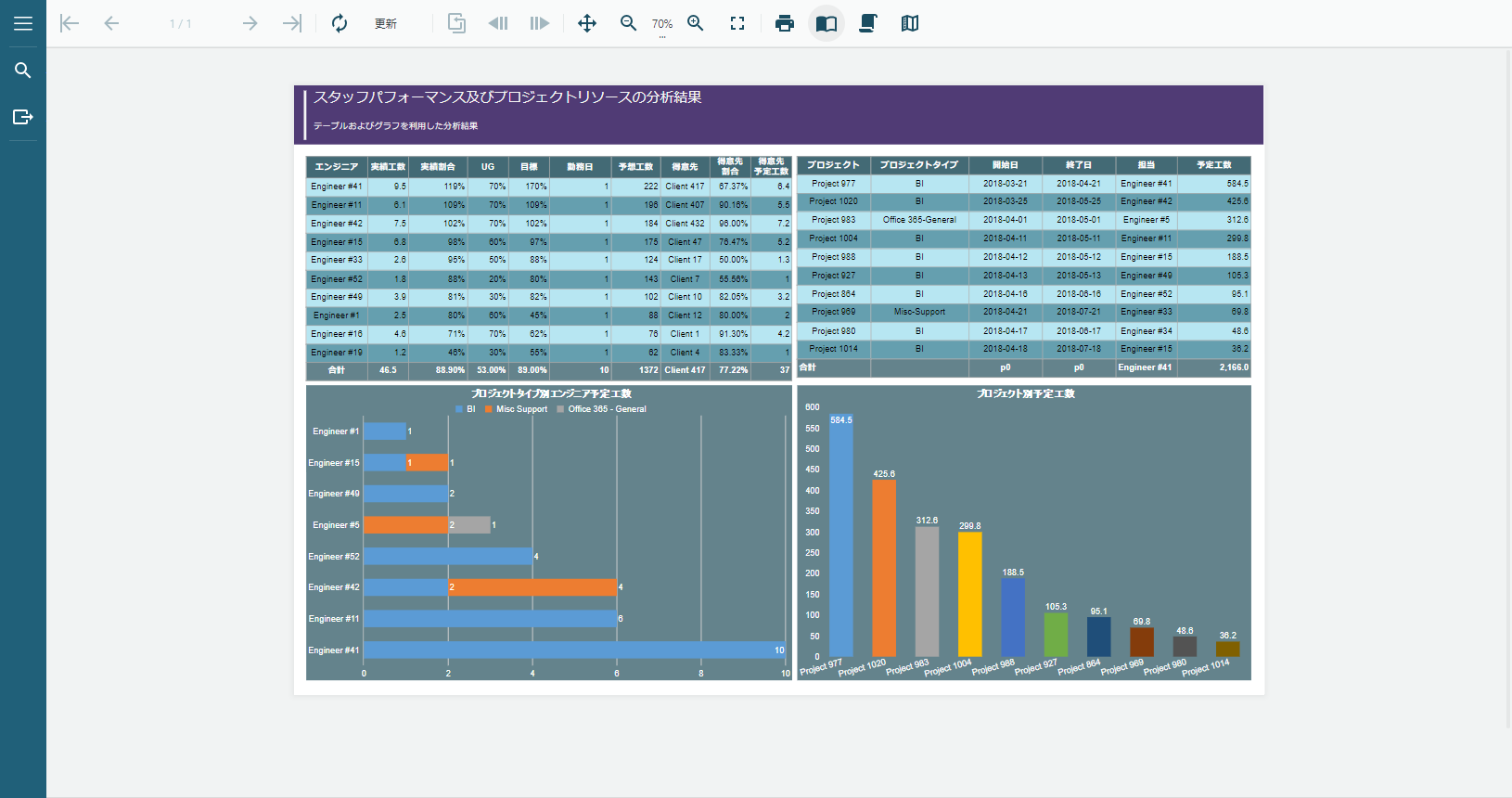This screenshot has height=798, width=1512.
Task: Click the back-to-parent report icon
Action: point(456,23)
